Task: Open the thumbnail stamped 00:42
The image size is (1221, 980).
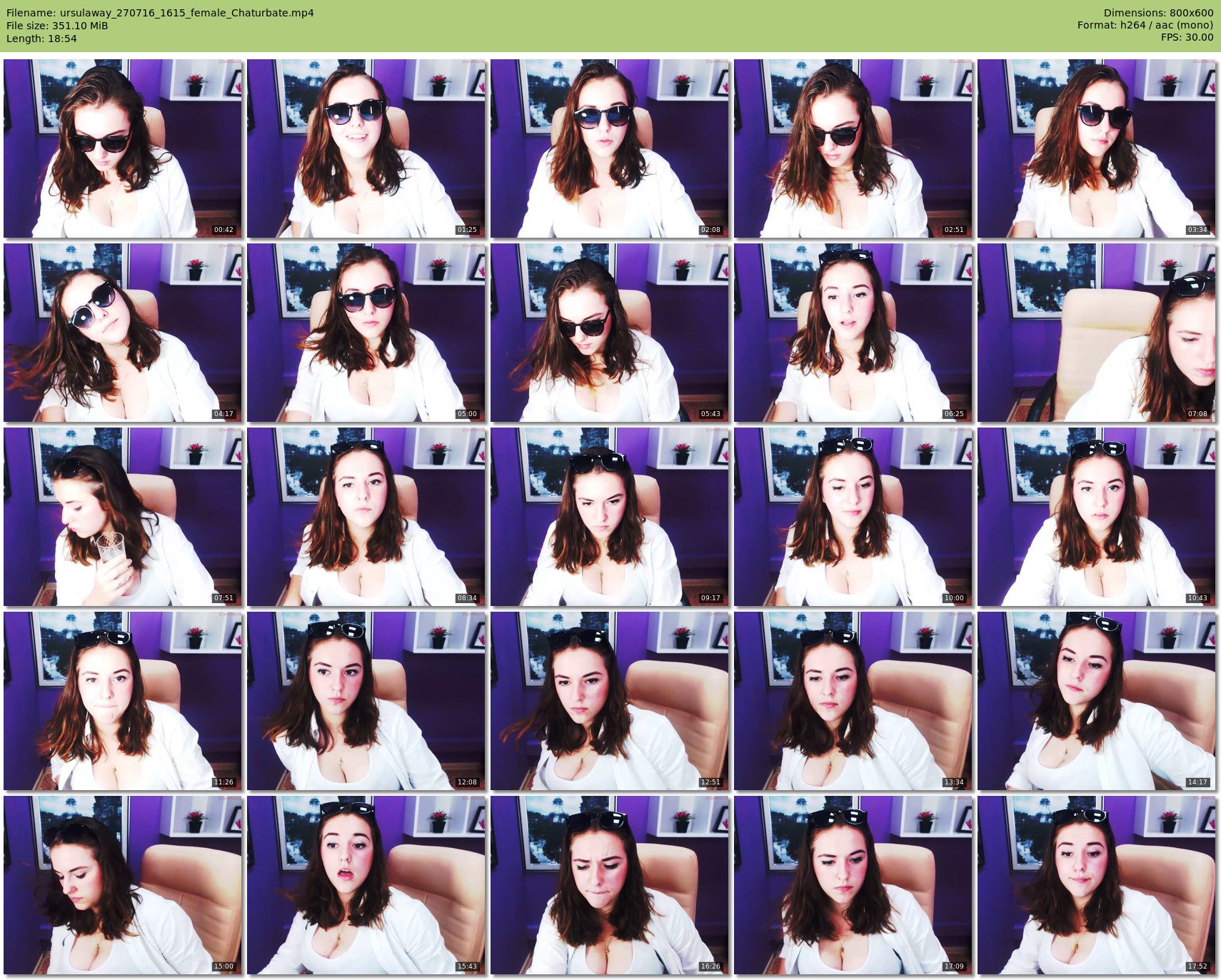Action: pyautogui.click(x=123, y=148)
